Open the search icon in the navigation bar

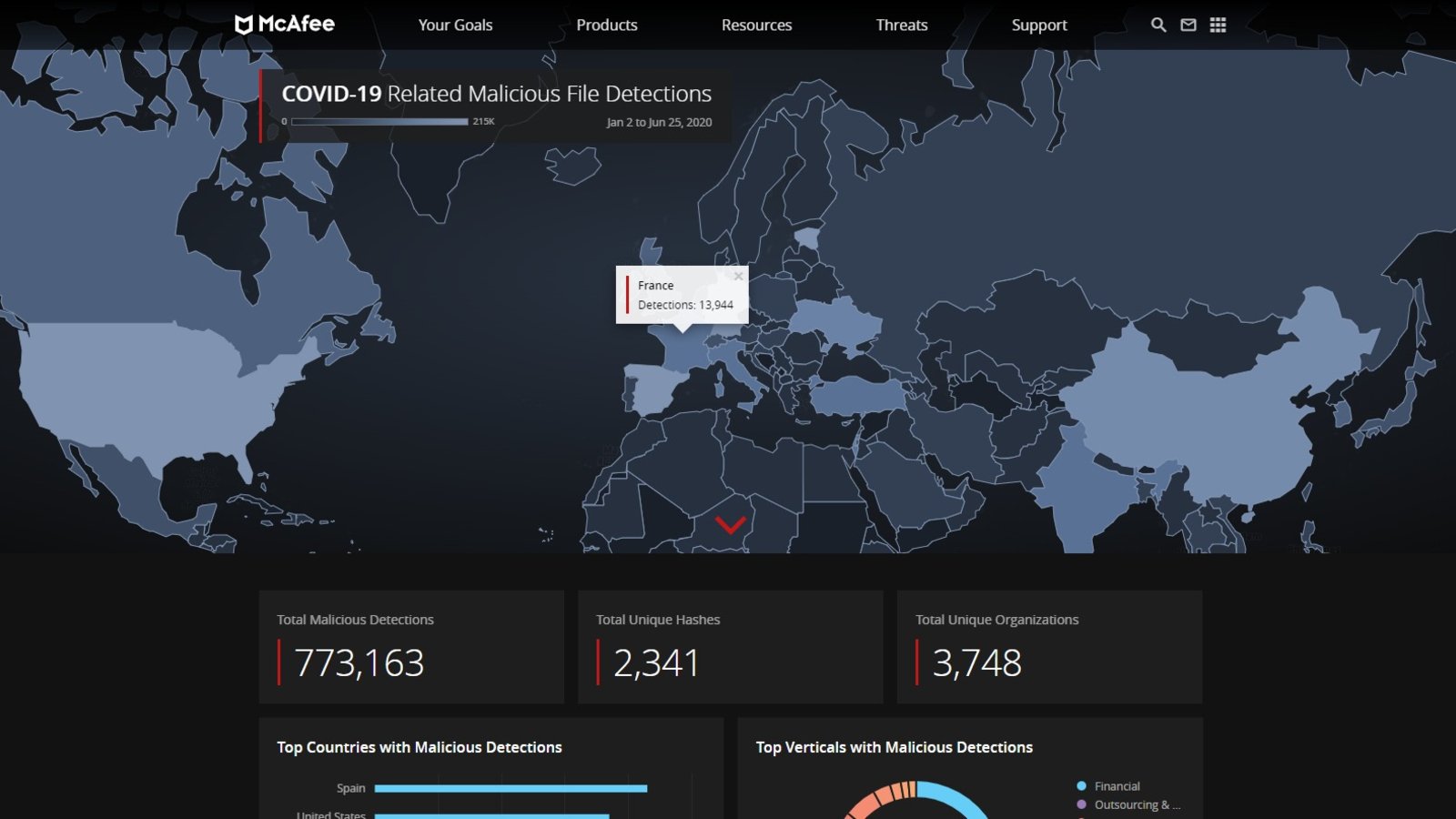coord(1158,25)
